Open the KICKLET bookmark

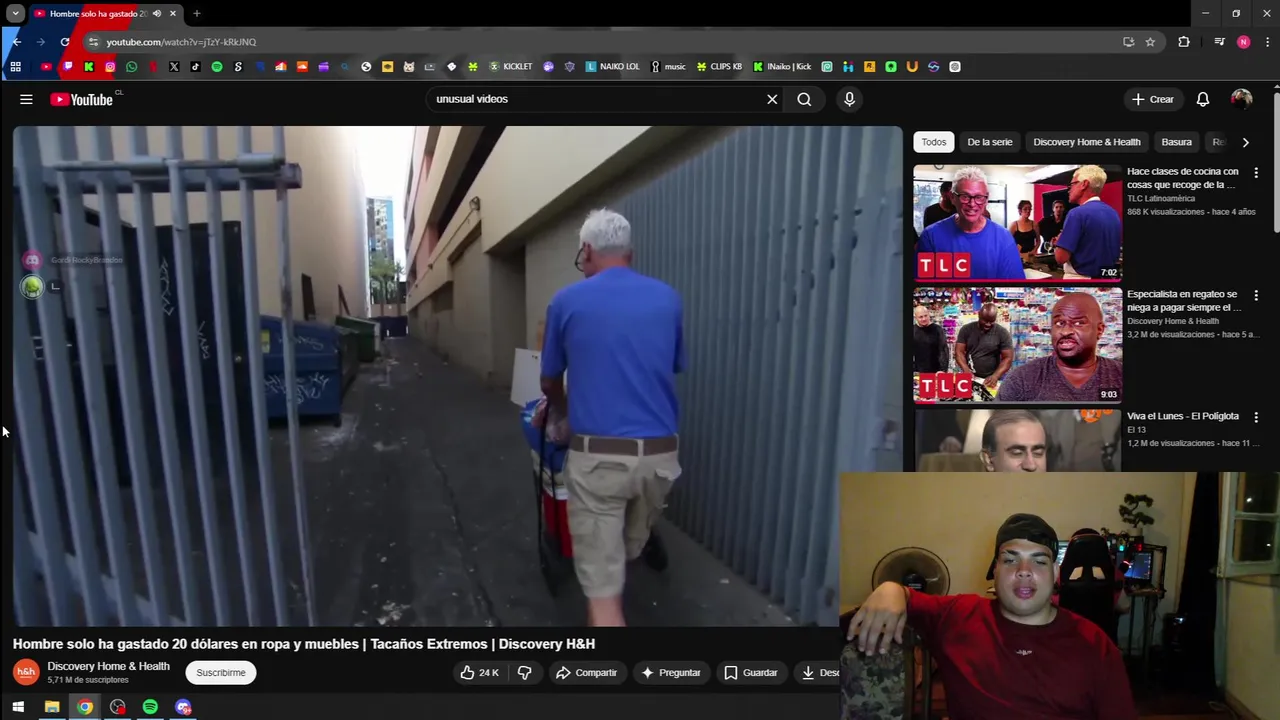[511, 67]
